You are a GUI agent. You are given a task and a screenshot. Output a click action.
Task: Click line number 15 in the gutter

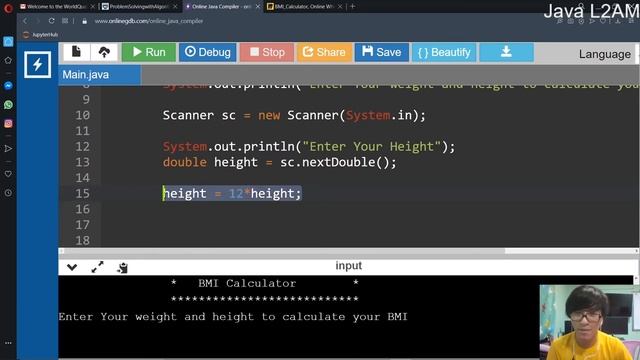tap(82, 193)
